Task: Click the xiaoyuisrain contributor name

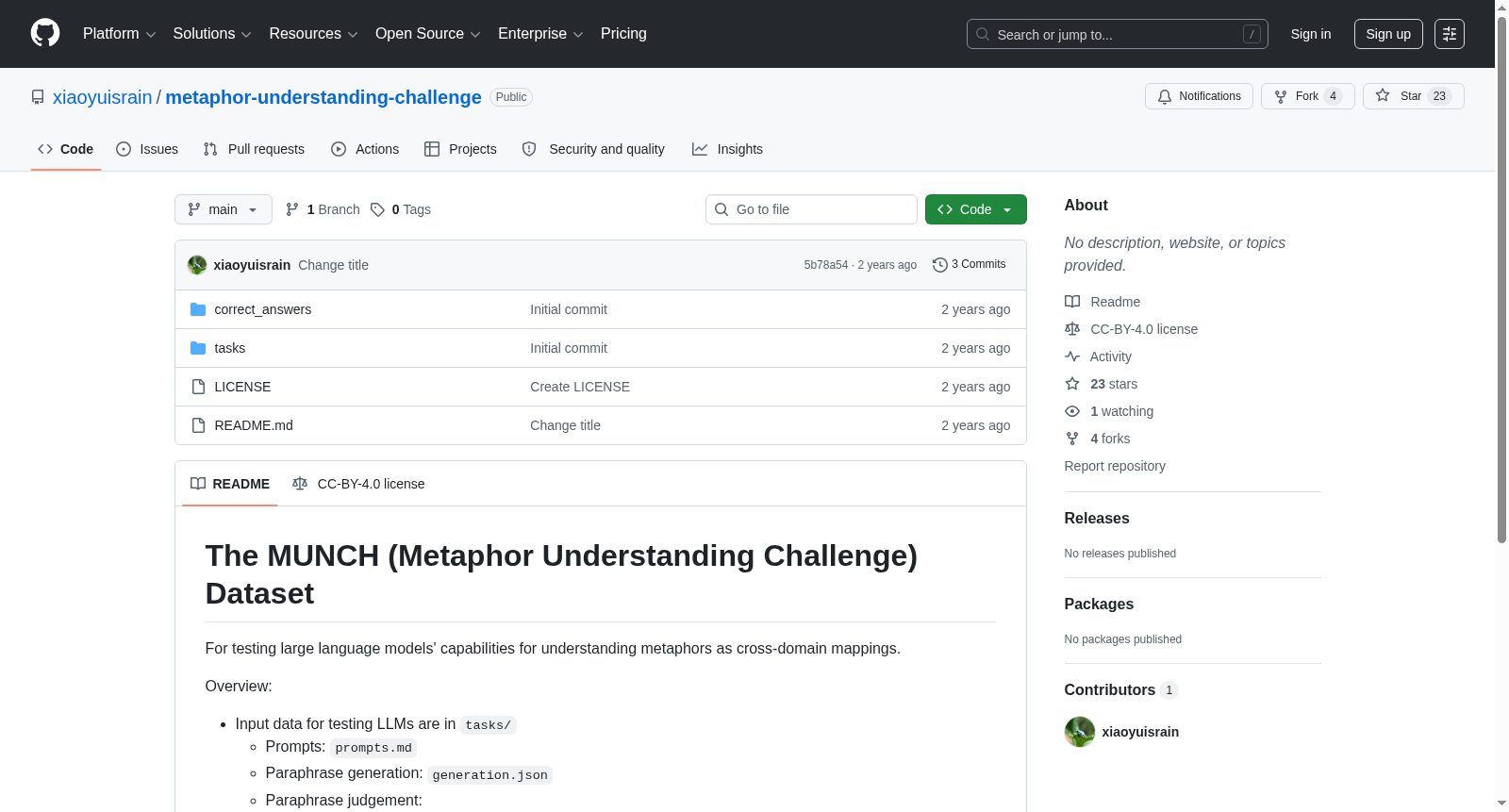Action: click(x=1140, y=732)
